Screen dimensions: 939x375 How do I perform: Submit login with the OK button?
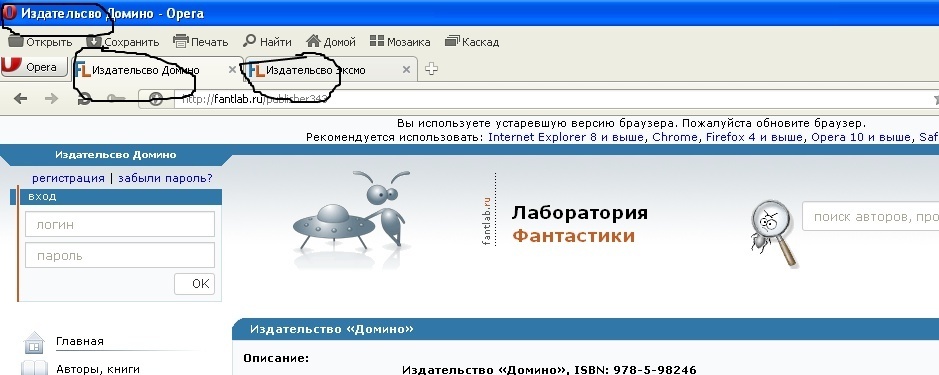[x=195, y=284]
